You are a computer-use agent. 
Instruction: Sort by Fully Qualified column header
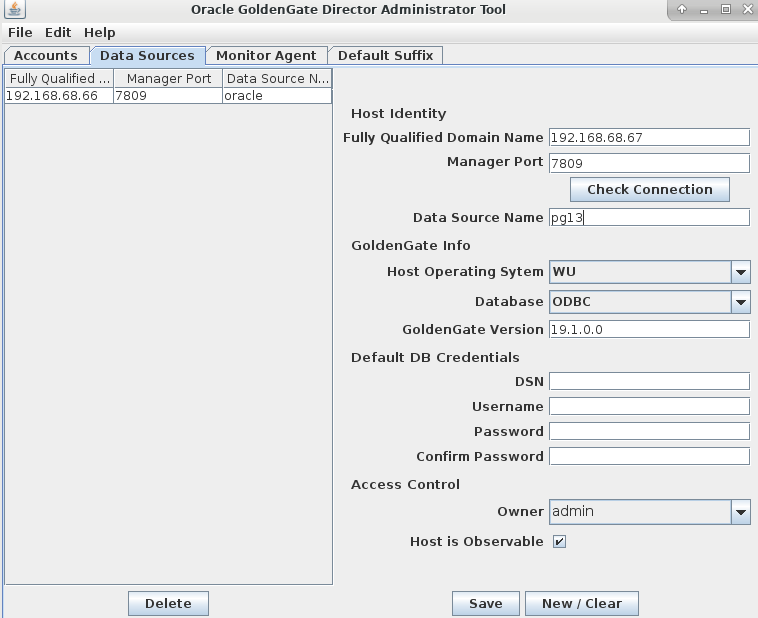[59, 78]
